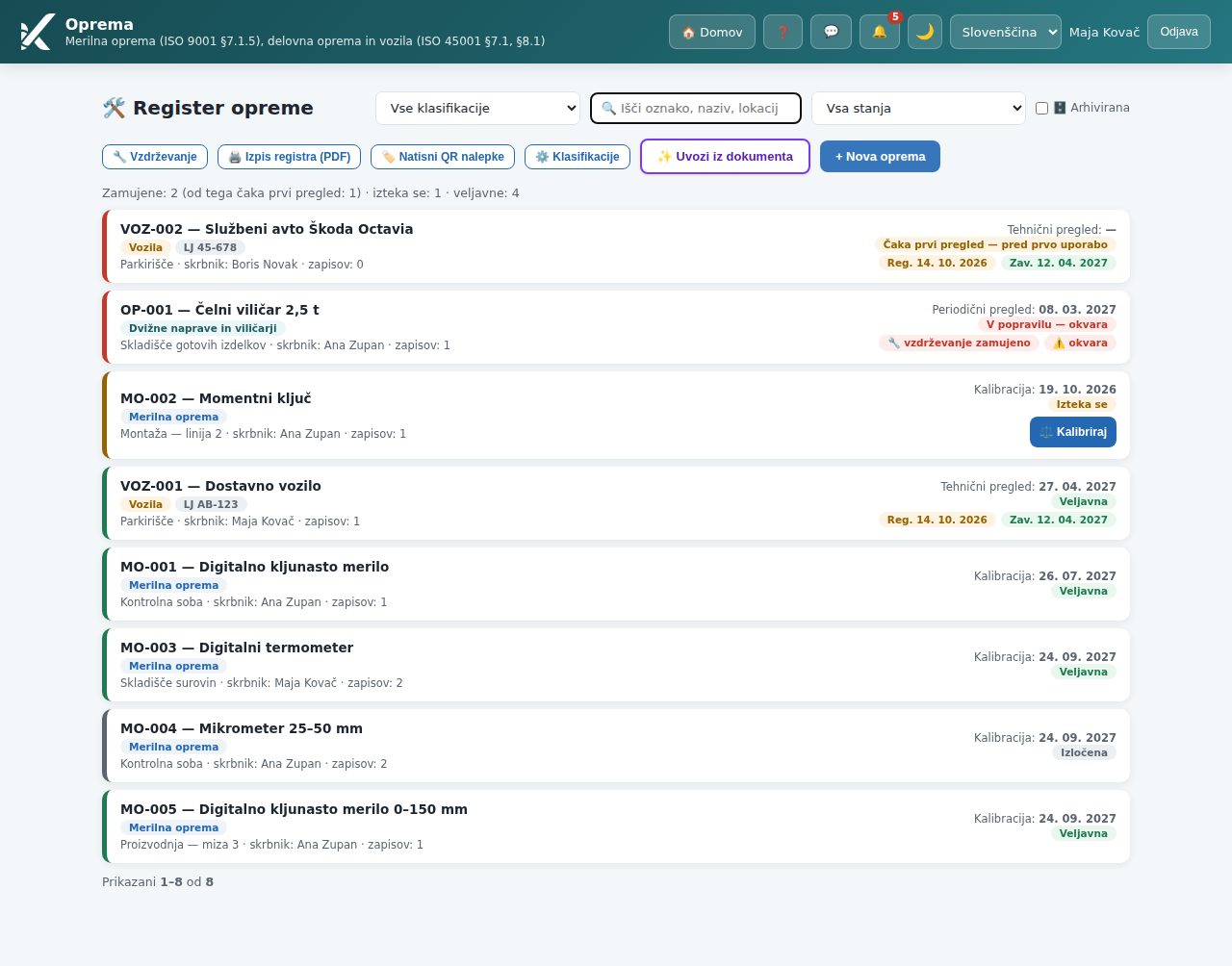This screenshot has width=1232, height=966.
Task: Go to Domov home page
Action: pyautogui.click(x=711, y=32)
